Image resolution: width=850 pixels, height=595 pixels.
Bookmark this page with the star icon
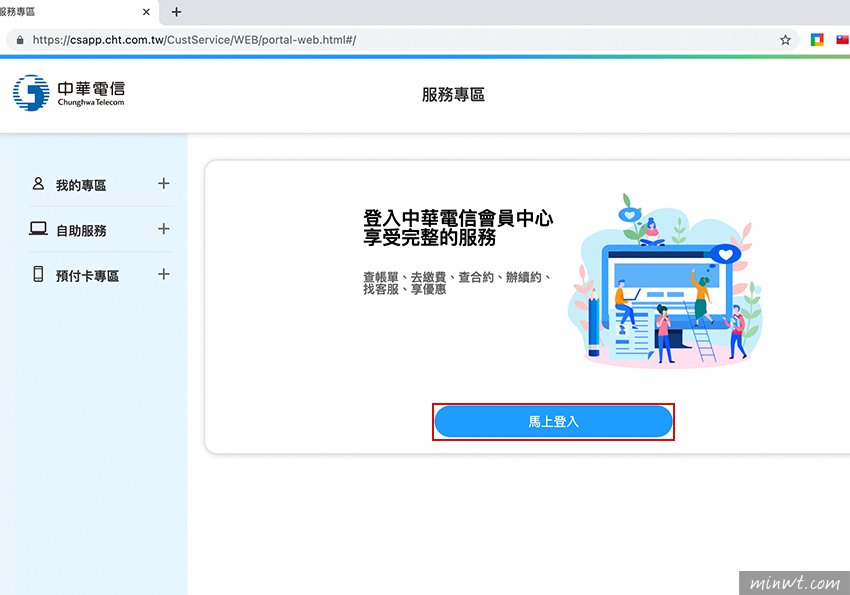click(x=785, y=40)
